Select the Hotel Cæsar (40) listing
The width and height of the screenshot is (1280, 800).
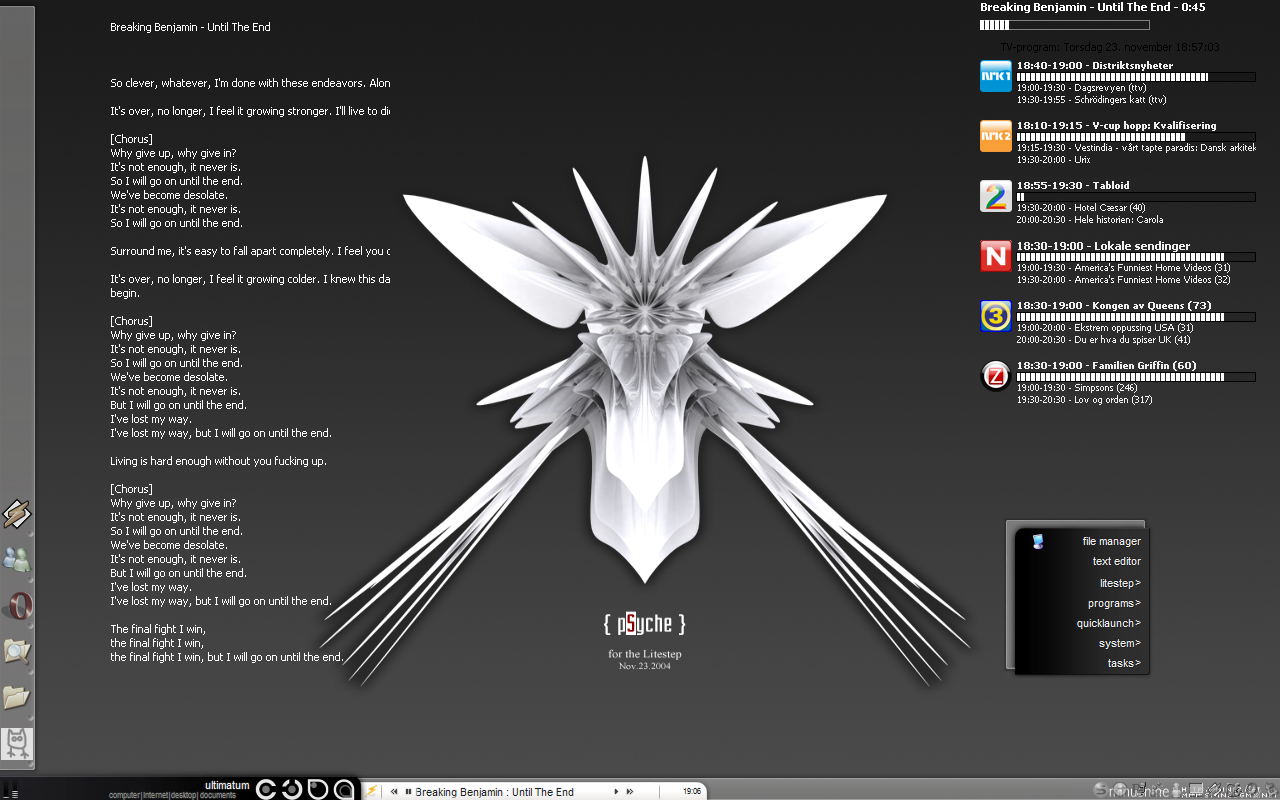point(1081,208)
